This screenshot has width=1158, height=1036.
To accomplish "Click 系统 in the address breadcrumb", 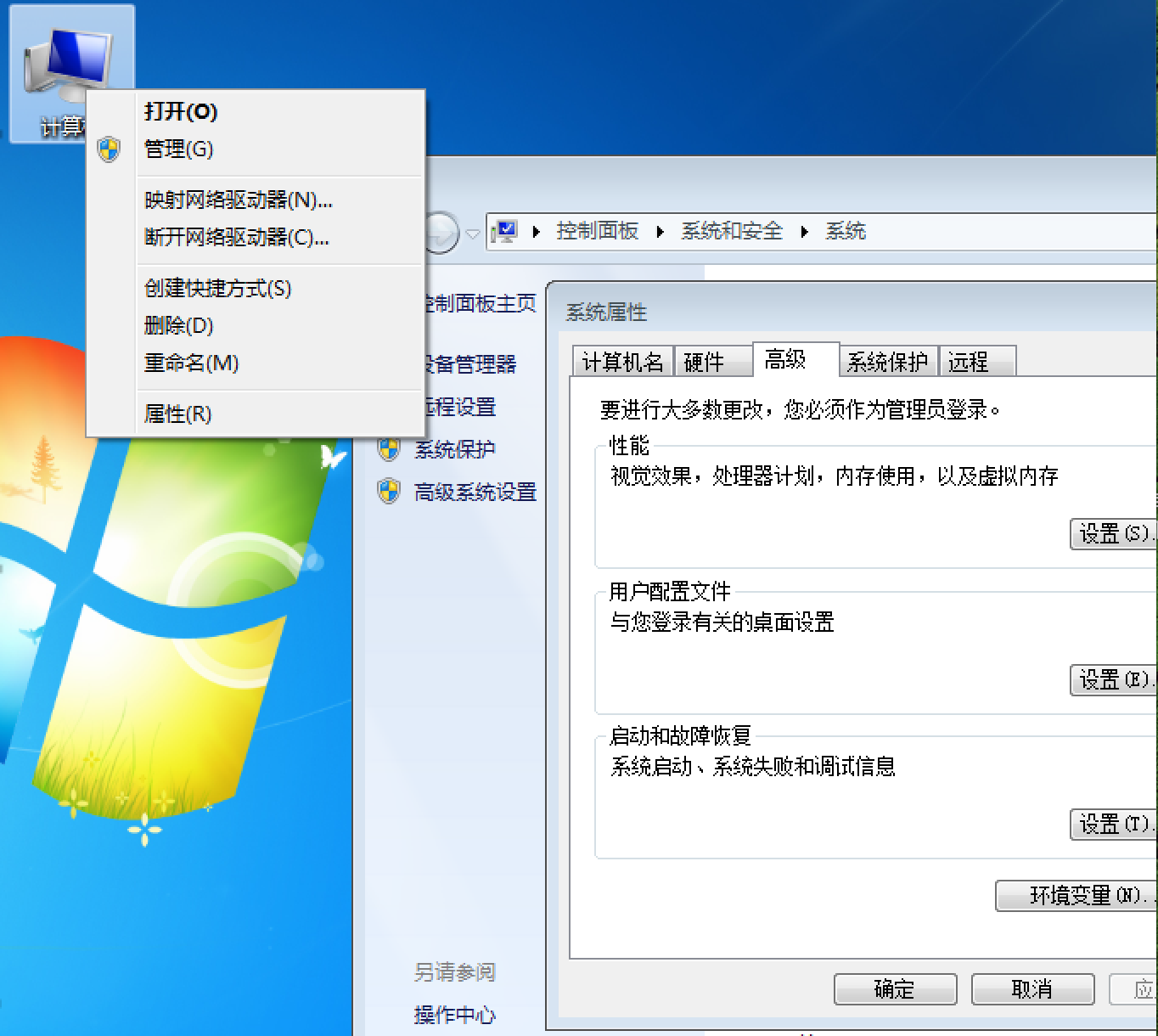I will pyautogui.click(x=846, y=231).
